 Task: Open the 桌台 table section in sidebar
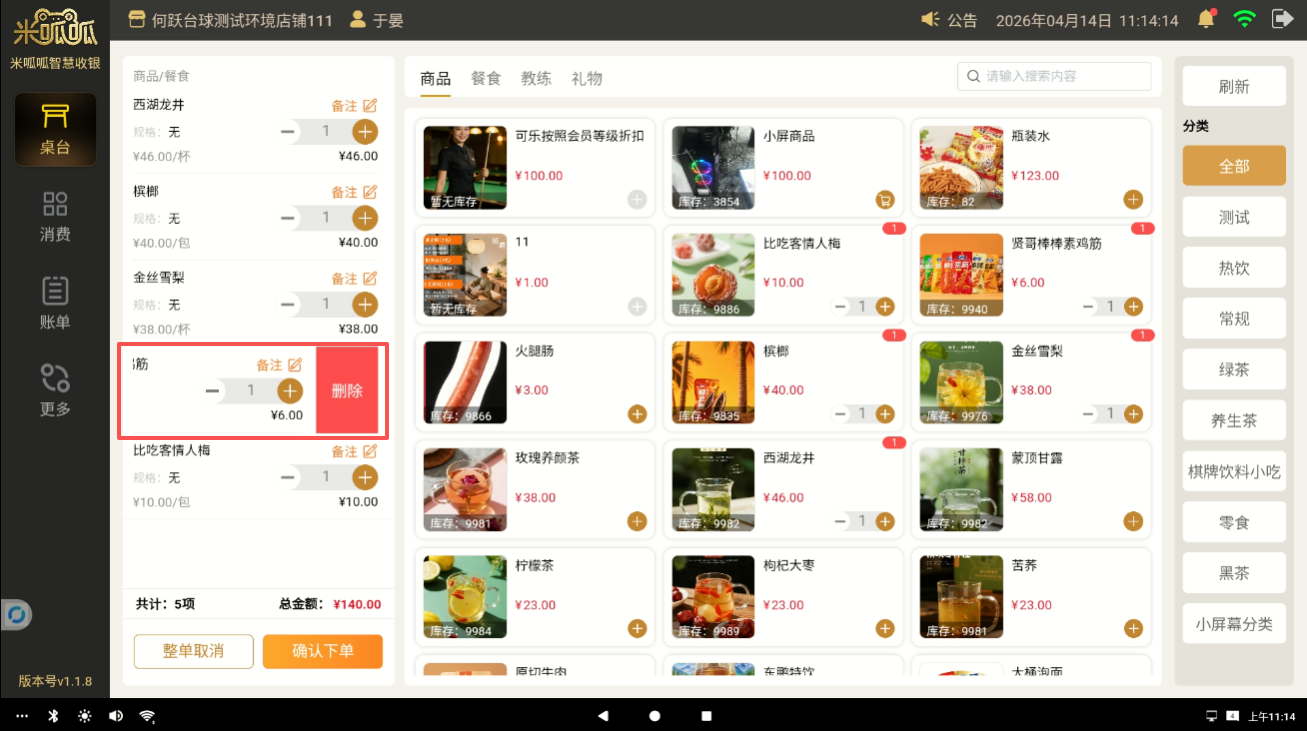click(x=55, y=130)
